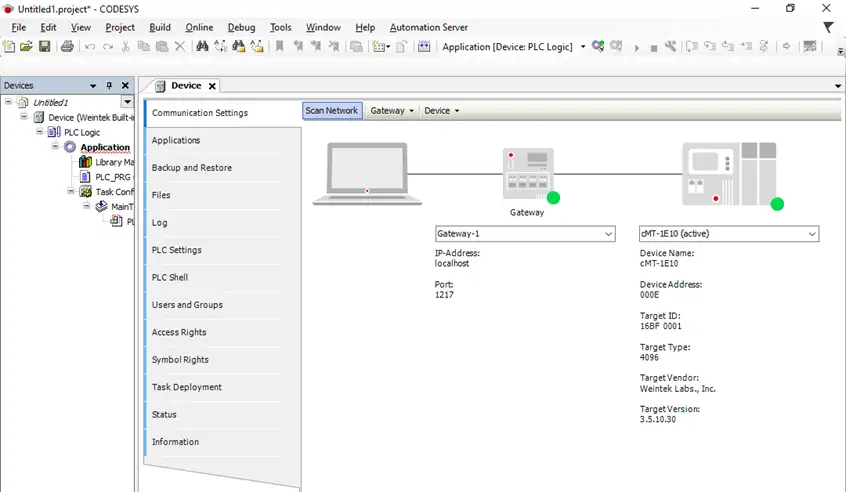Open the Devices panel options arrow
Viewport: 846px width, 492px height.
(93, 86)
